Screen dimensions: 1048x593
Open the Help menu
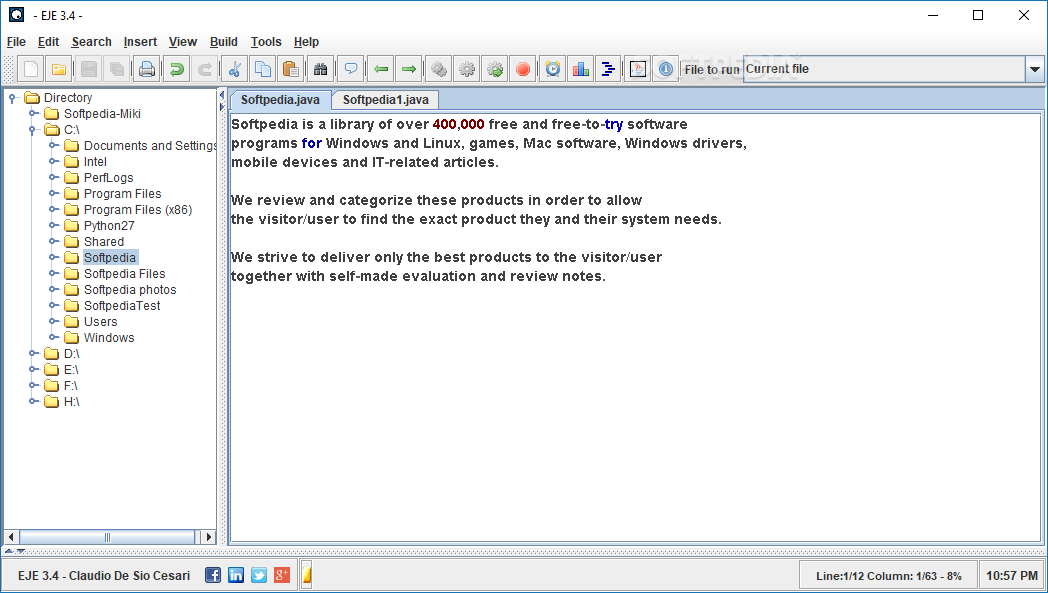tap(306, 41)
